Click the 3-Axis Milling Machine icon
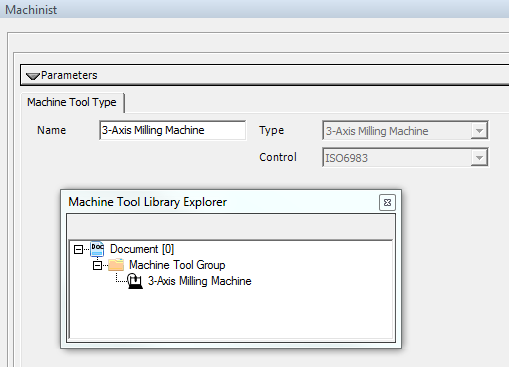This screenshot has width=509, height=367. [135, 281]
